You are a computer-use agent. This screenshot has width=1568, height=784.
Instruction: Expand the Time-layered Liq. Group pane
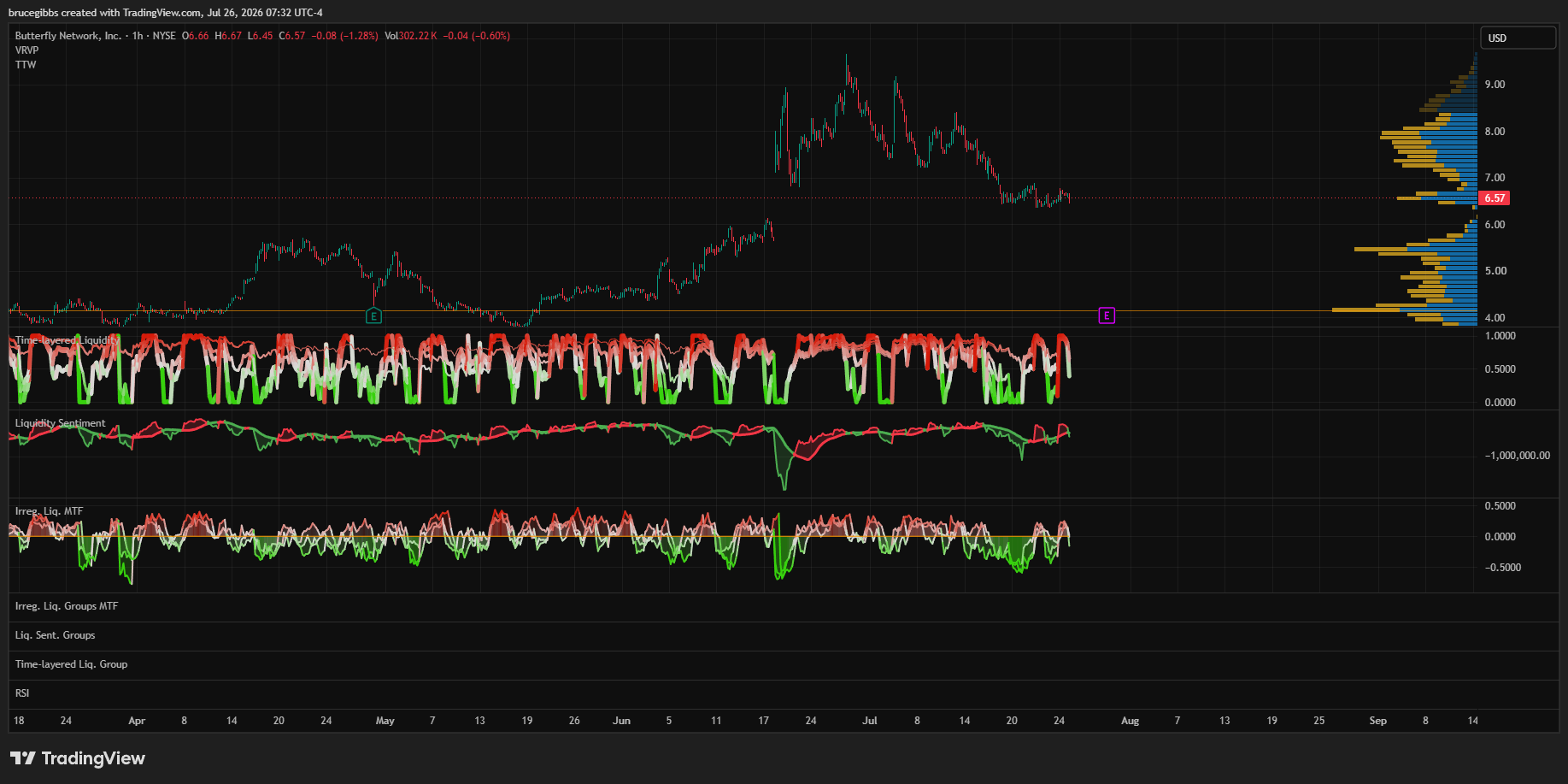click(72, 664)
